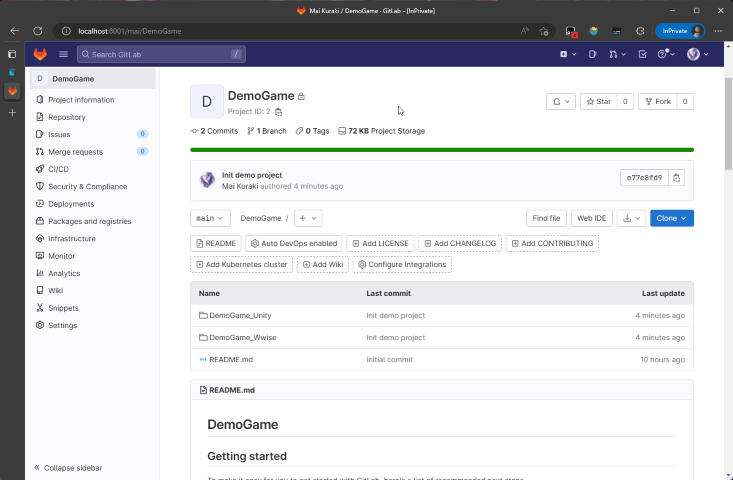
Task: Open the help menu dropdown
Action: coord(666,54)
